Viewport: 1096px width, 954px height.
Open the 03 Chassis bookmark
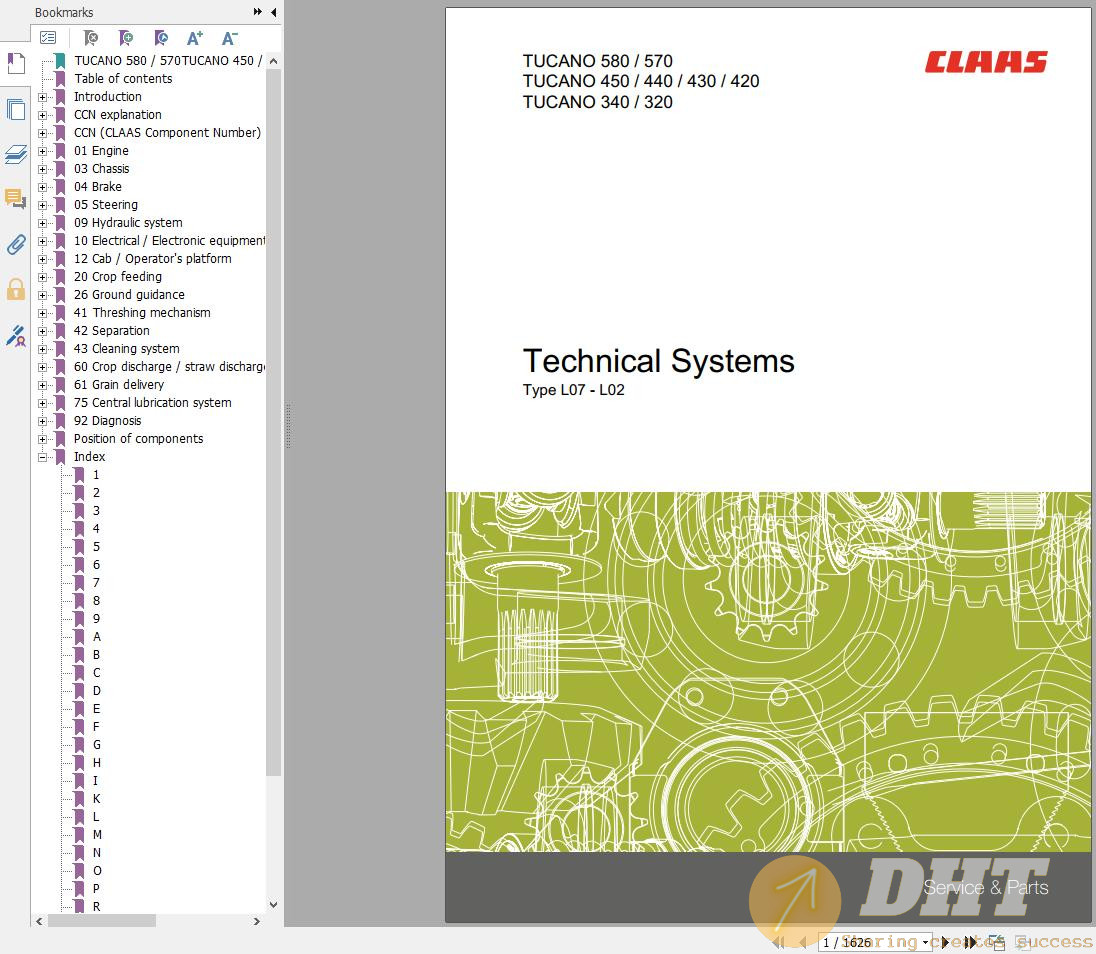(101, 168)
